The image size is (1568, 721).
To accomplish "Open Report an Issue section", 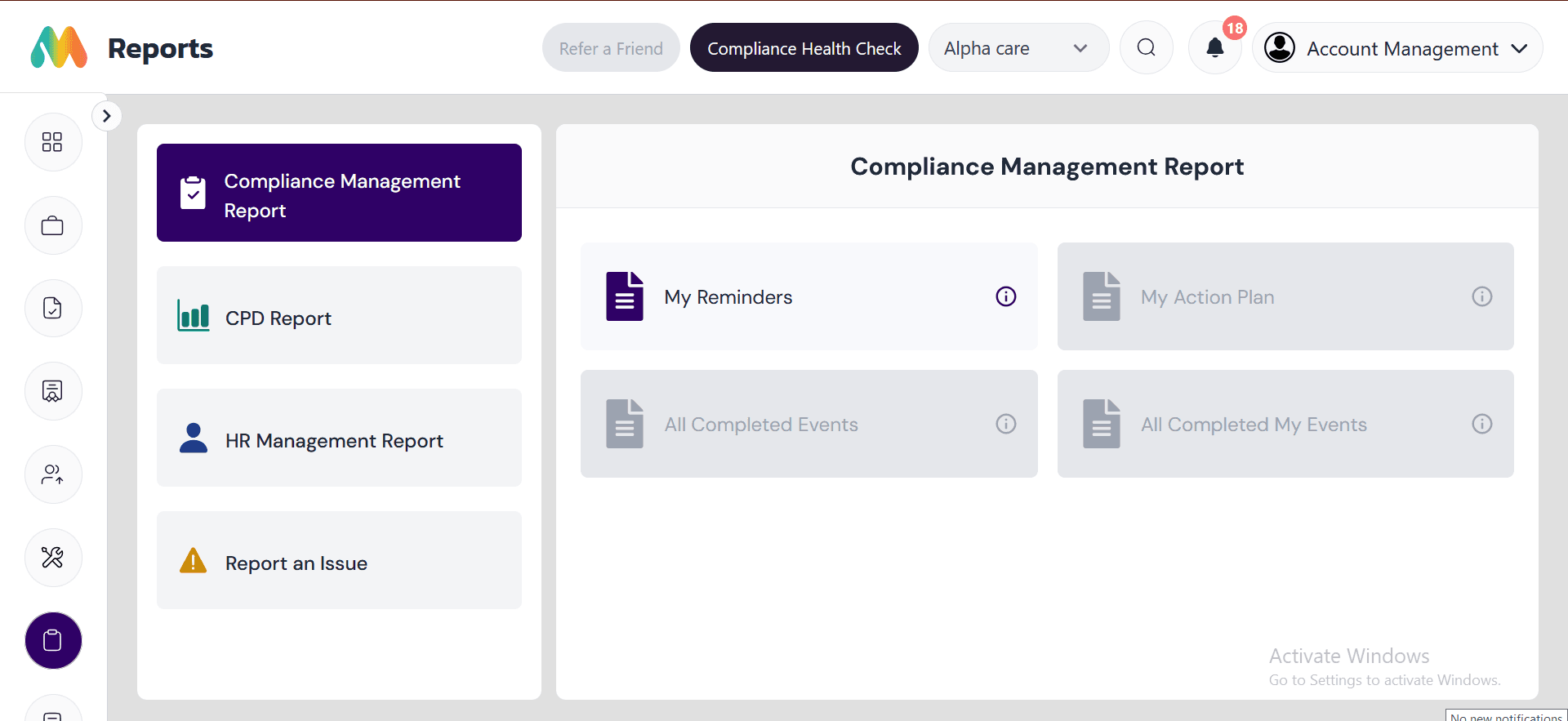I will 339,561.
